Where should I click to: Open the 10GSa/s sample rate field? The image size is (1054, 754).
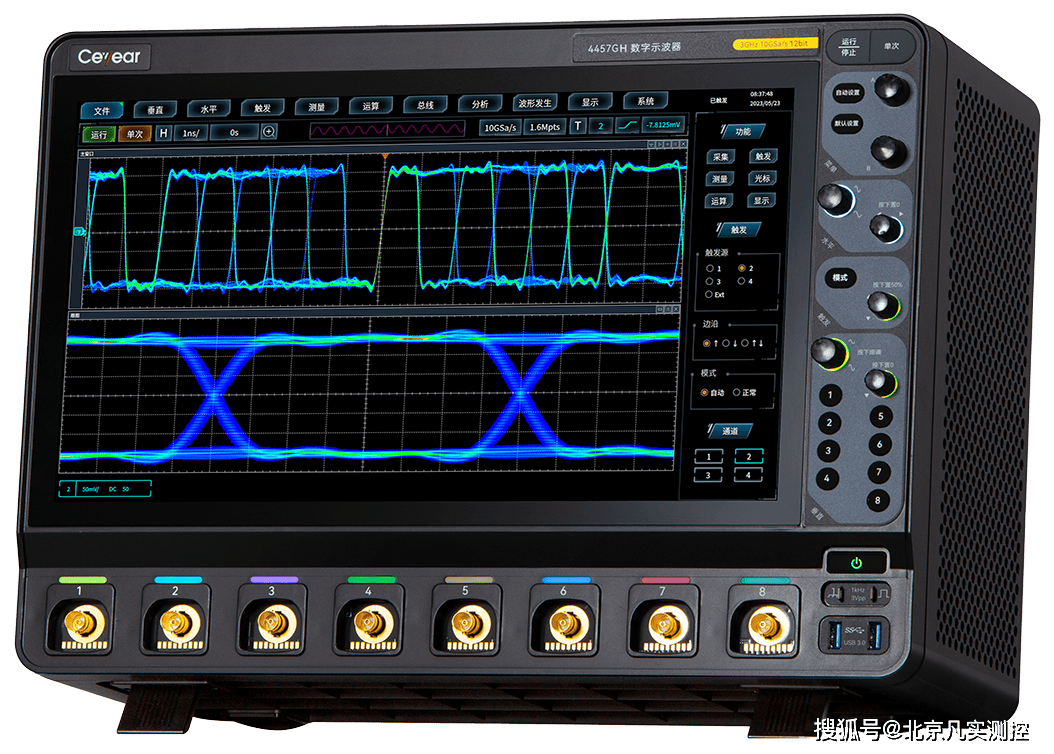click(499, 127)
